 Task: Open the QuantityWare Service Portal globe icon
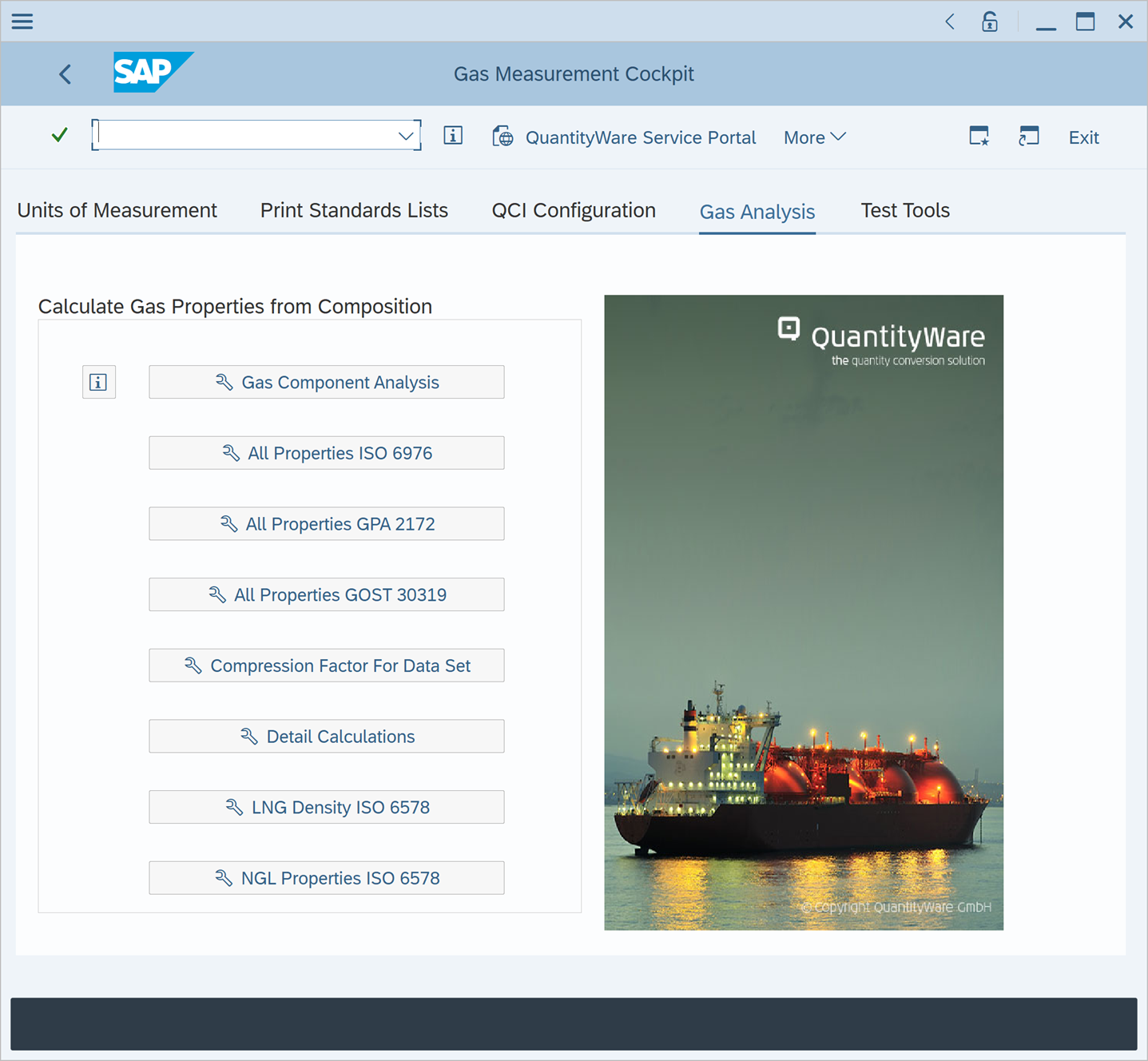coord(502,137)
